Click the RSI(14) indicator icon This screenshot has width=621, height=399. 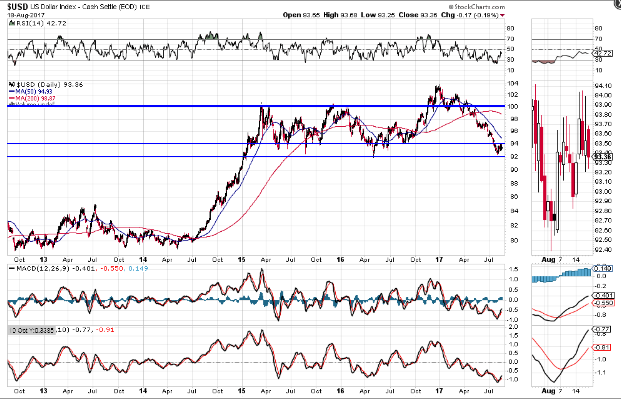pos(12,23)
